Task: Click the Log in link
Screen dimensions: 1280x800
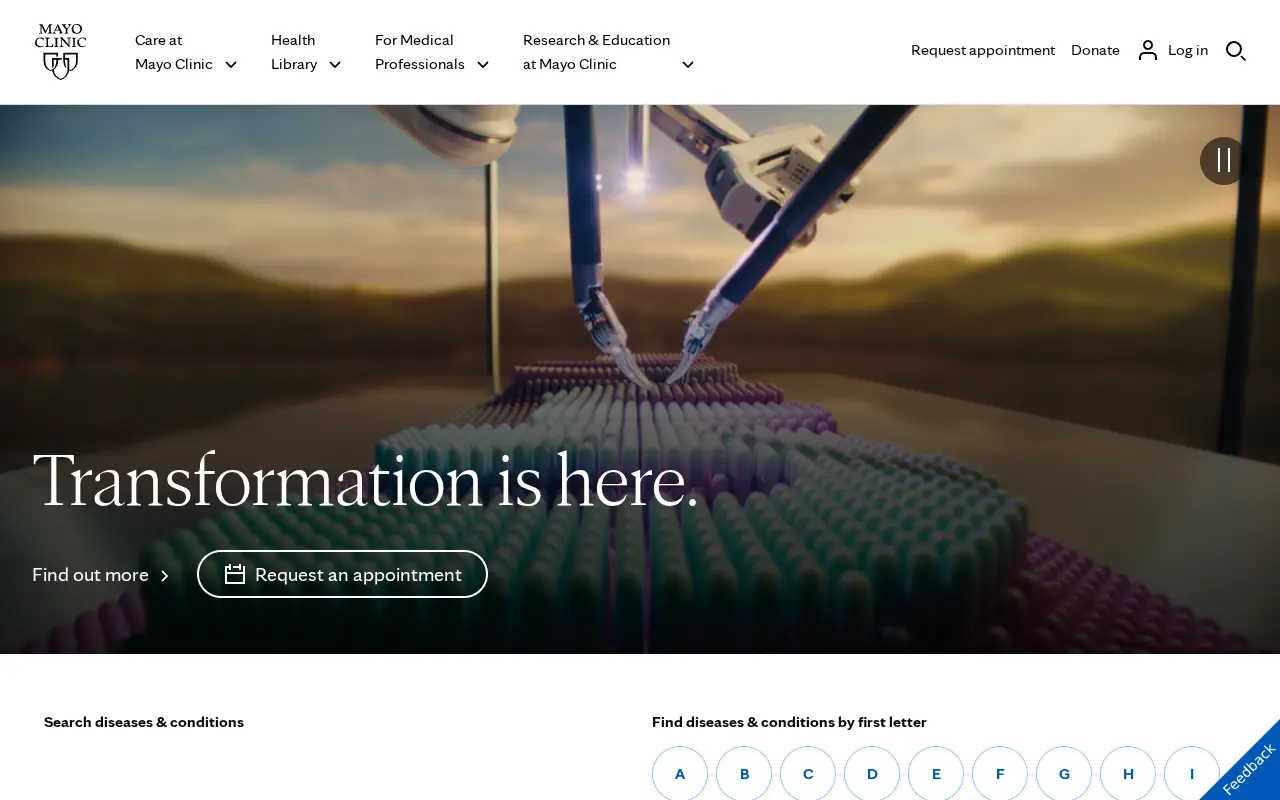Action: pyautogui.click(x=1188, y=50)
